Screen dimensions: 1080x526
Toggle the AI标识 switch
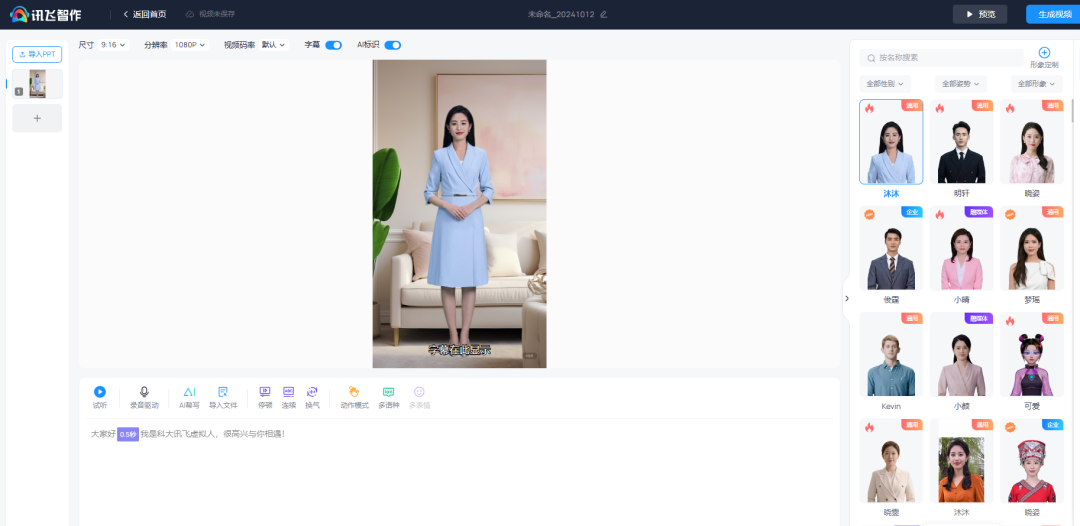pyautogui.click(x=392, y=45)
